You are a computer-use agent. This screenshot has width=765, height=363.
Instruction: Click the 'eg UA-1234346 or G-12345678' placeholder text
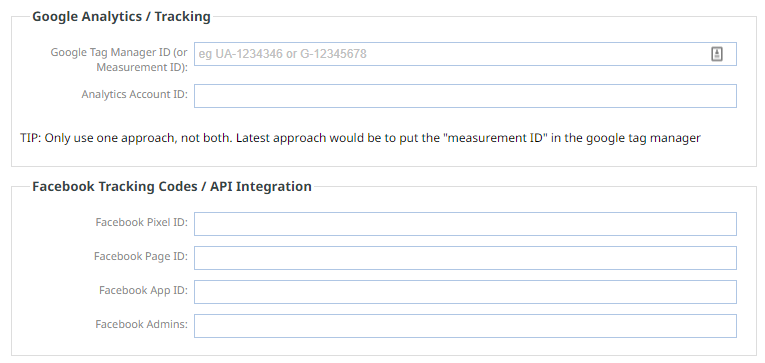coord(282,54)
